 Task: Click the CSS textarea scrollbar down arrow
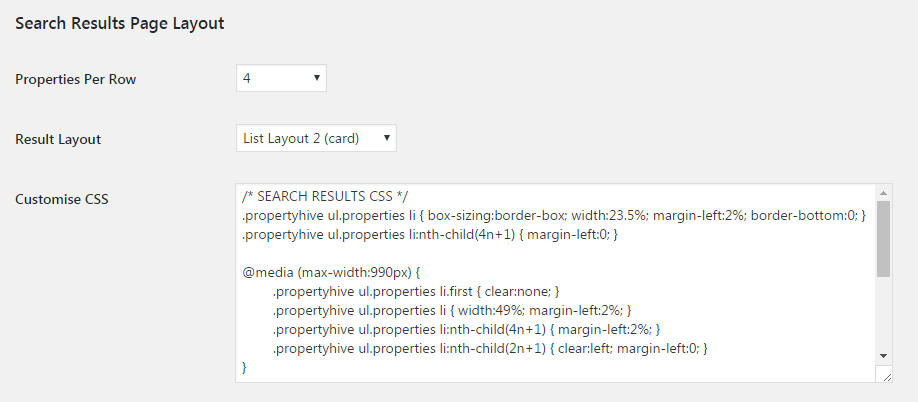(x=883, y=356)
